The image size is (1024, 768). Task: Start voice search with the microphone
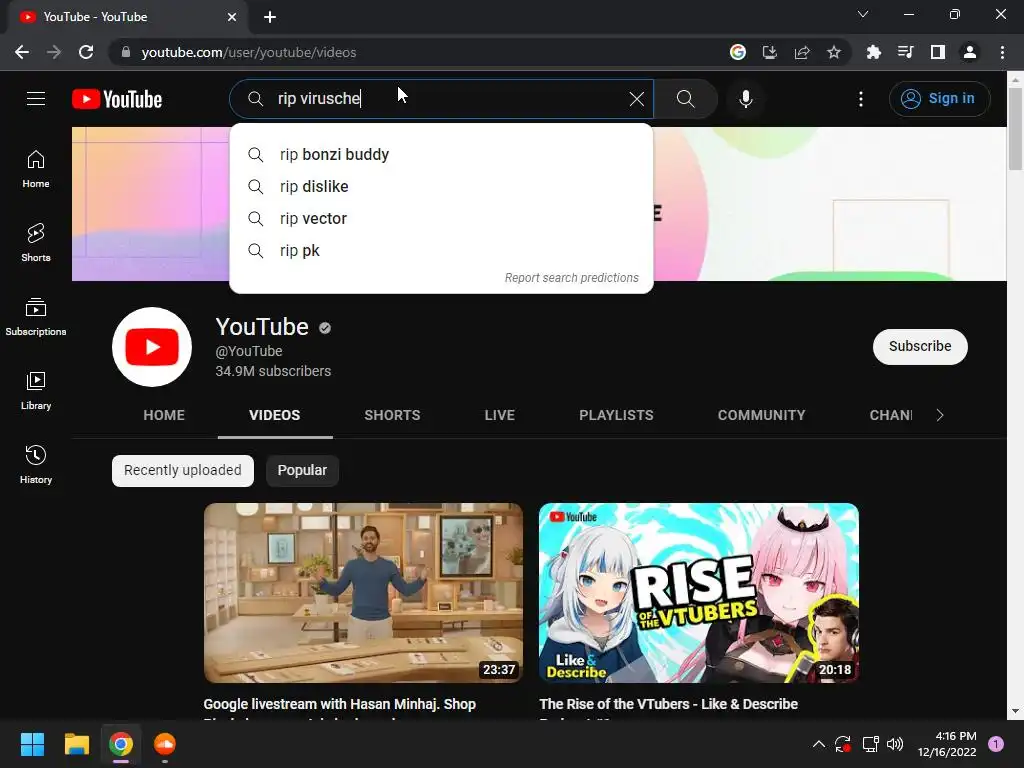click(745, 99)
